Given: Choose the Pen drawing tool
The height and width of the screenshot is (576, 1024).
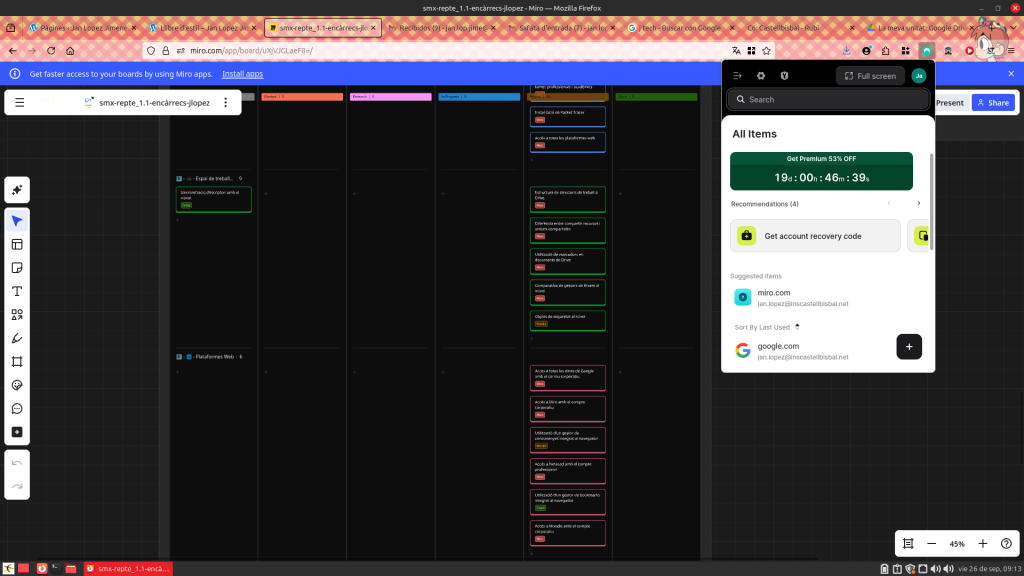Looking at the screenshot, I should (x=17, y=338).
